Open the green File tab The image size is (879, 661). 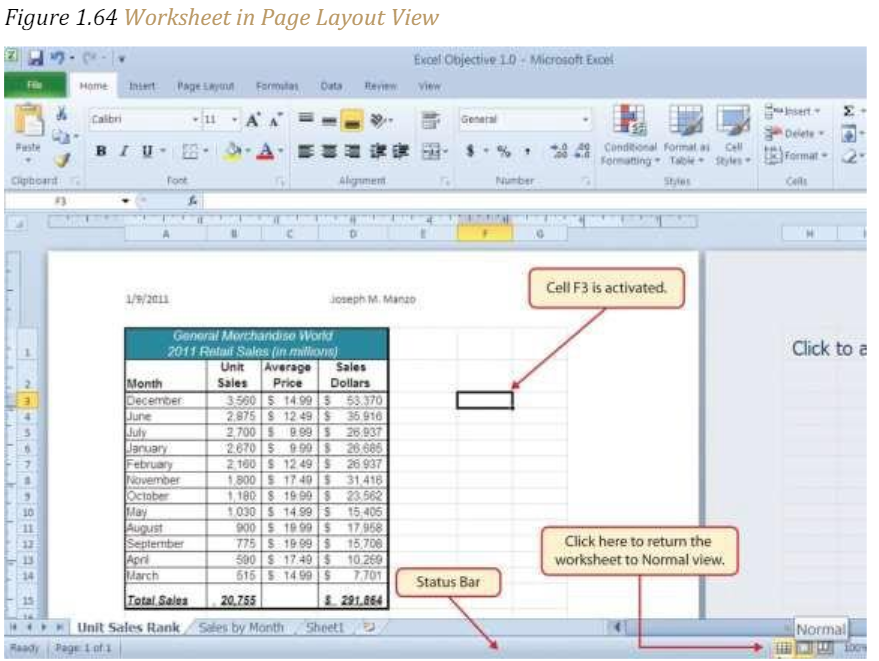(35, 85)
